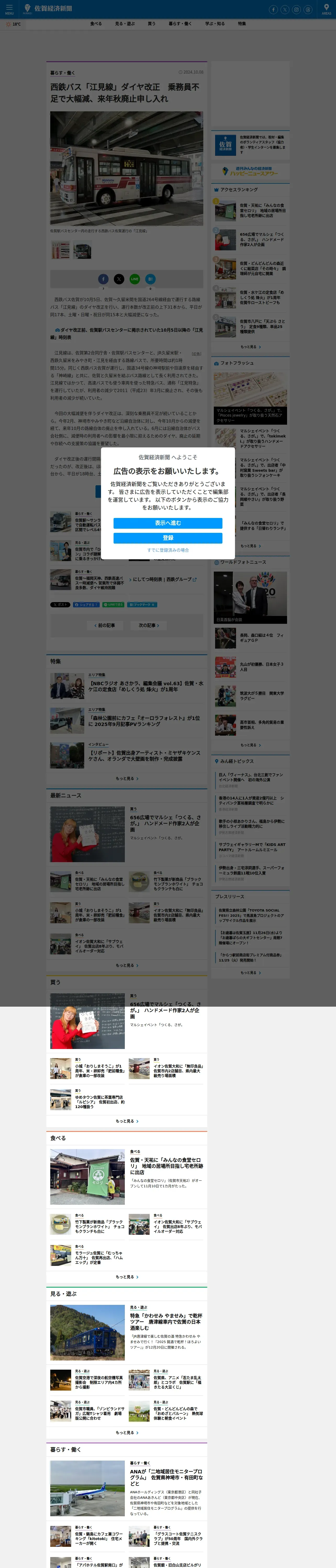Click the small B!ブックマーク button
The height and width of the screenshot is (1568, 336).
(142, 604)
